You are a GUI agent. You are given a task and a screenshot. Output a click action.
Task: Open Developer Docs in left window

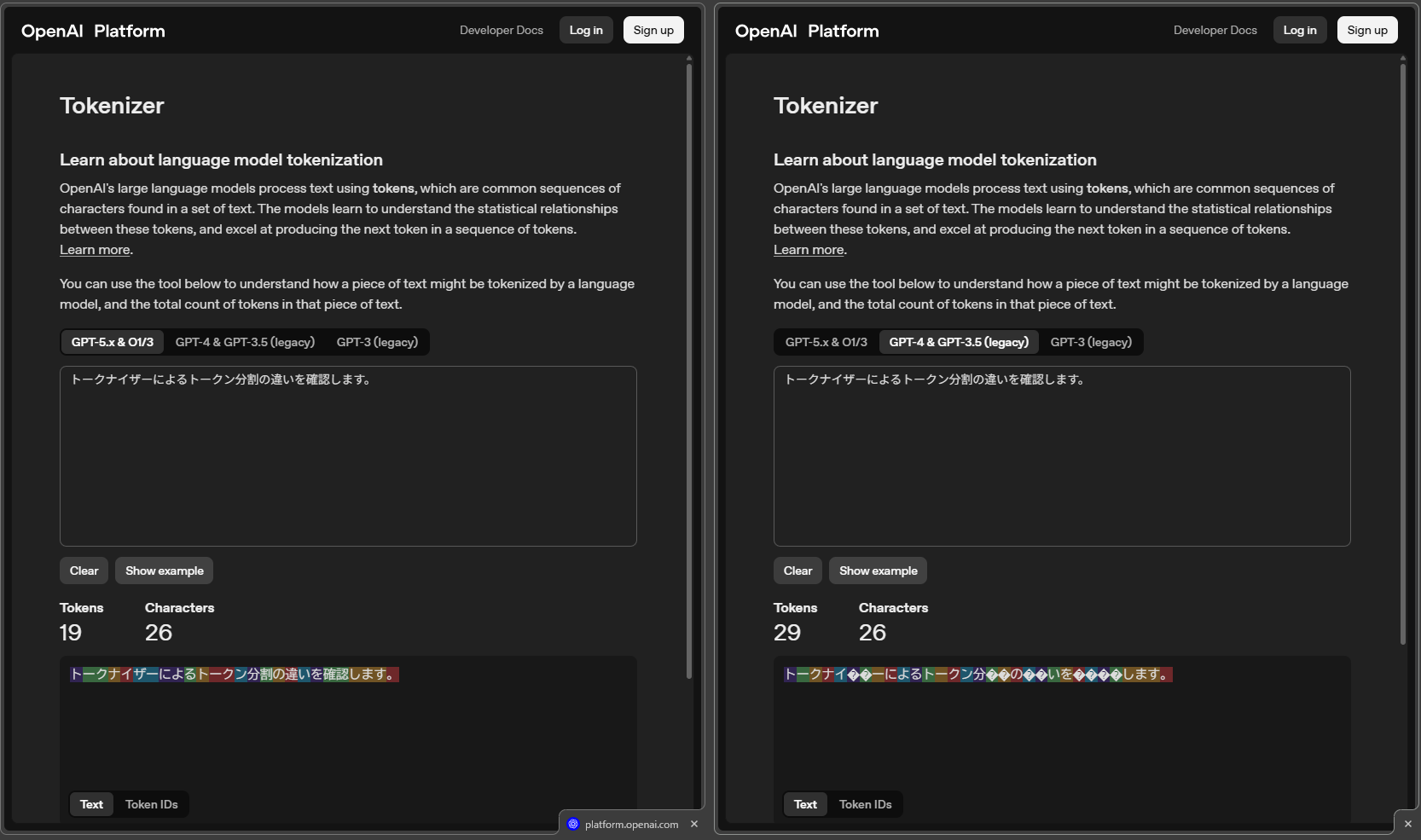[x=502, y=30]
